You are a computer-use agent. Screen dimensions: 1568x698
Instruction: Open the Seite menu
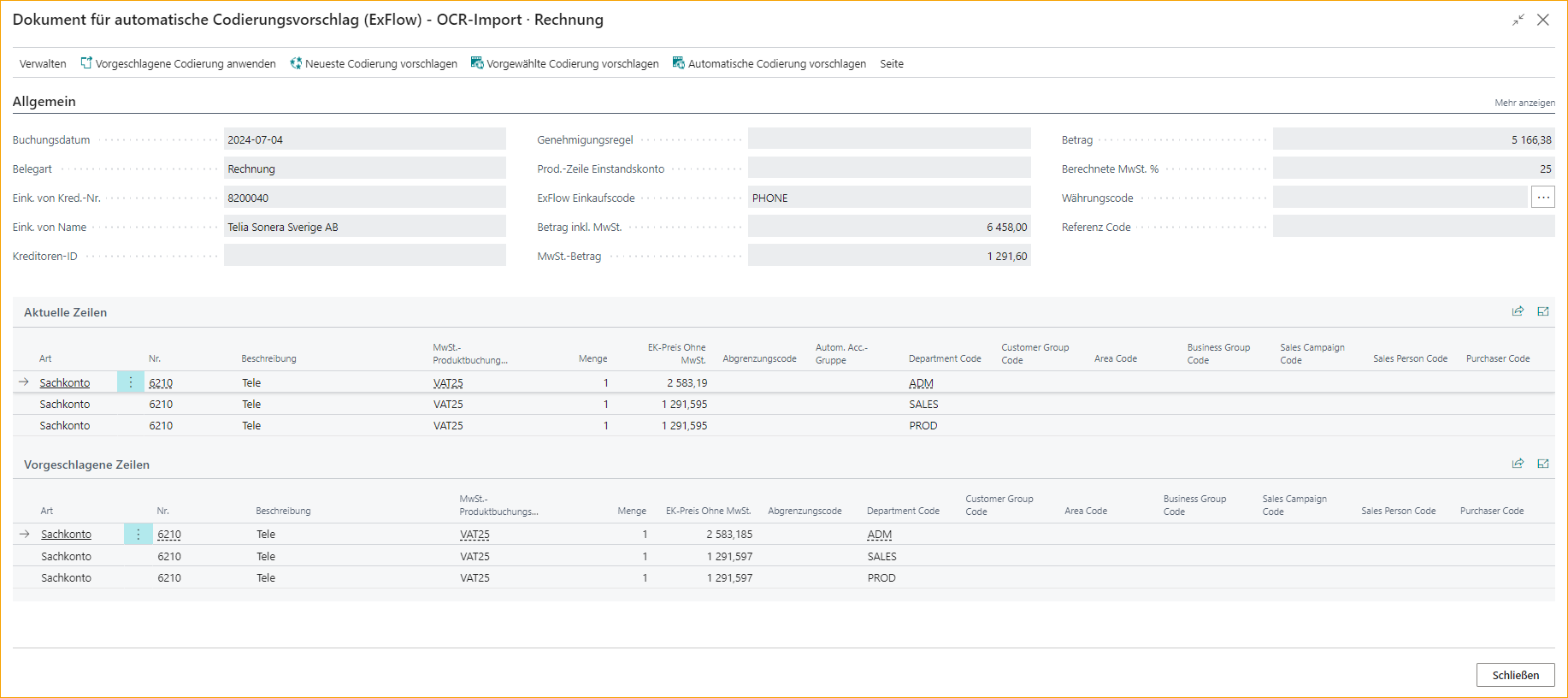[892, 64]
